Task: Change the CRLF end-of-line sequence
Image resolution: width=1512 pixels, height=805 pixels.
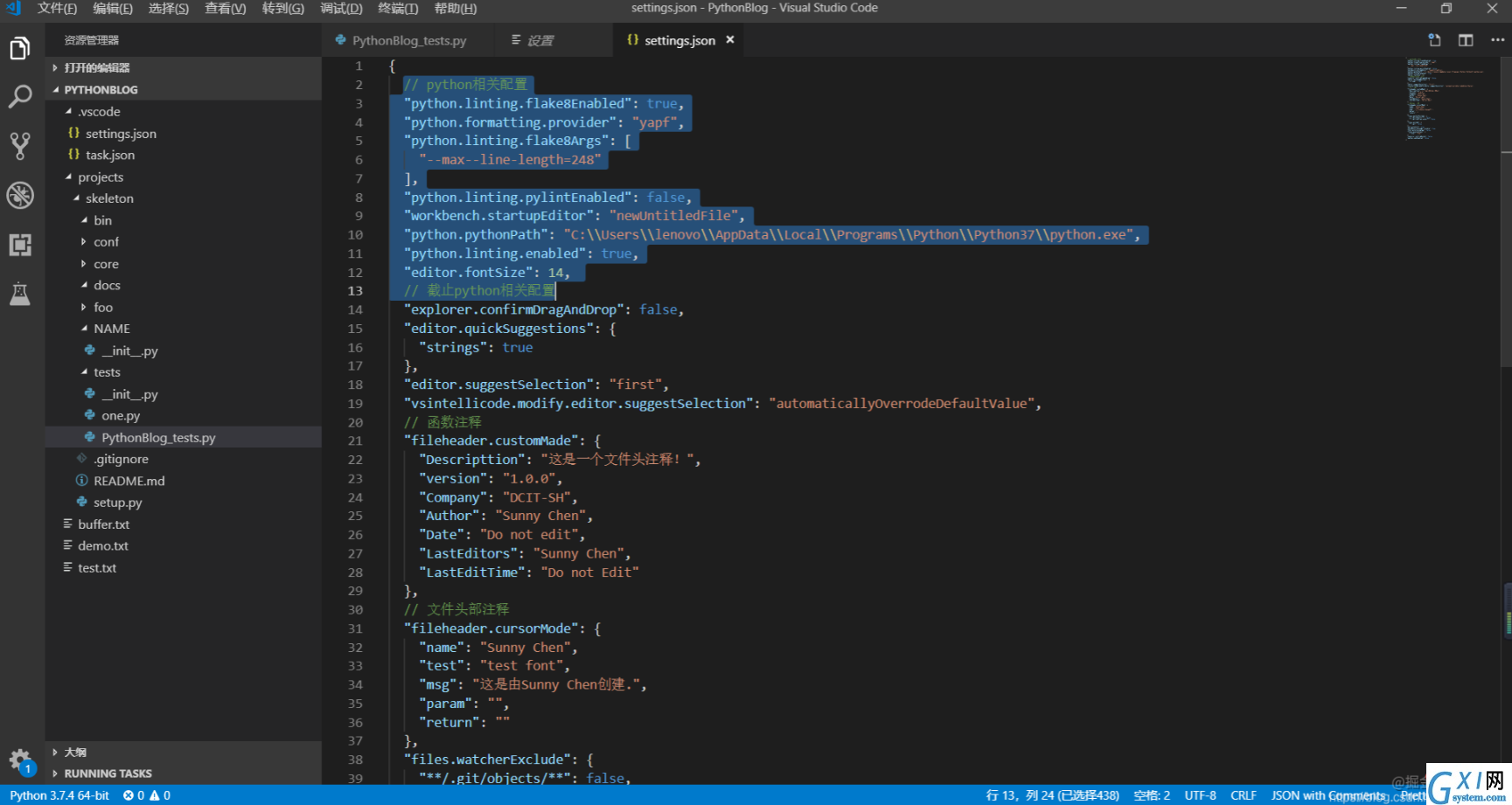Action: click(x=1243, y=795)
